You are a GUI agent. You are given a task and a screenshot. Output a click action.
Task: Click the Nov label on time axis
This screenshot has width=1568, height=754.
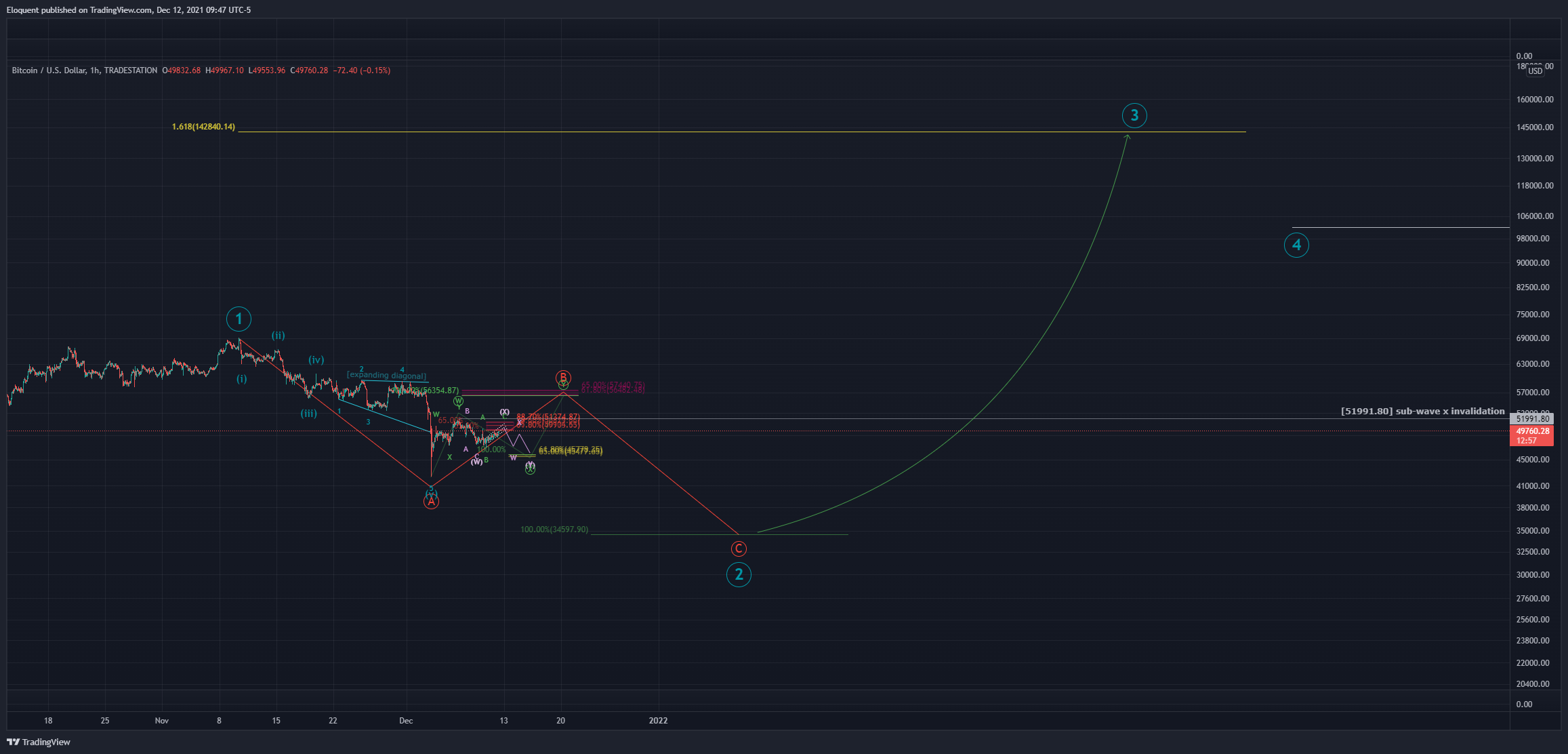coord(161,721)
